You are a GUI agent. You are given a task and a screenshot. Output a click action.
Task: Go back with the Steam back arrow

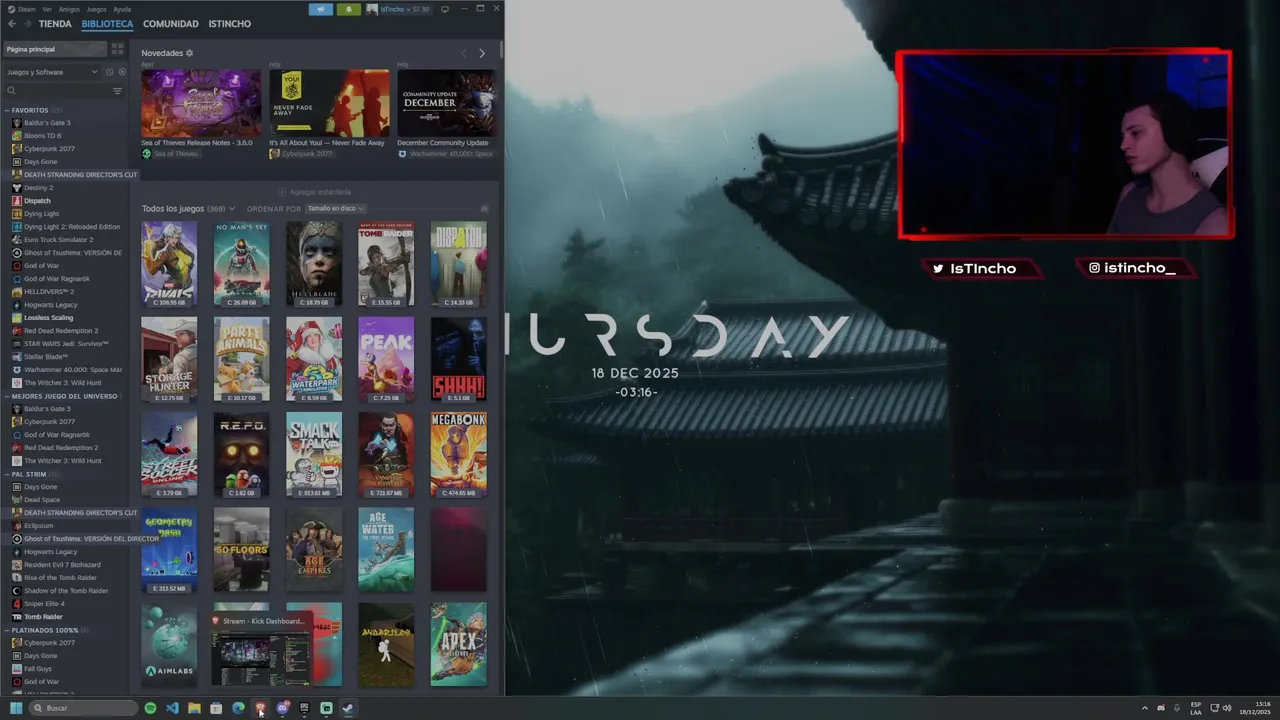(x=12, y=23)
